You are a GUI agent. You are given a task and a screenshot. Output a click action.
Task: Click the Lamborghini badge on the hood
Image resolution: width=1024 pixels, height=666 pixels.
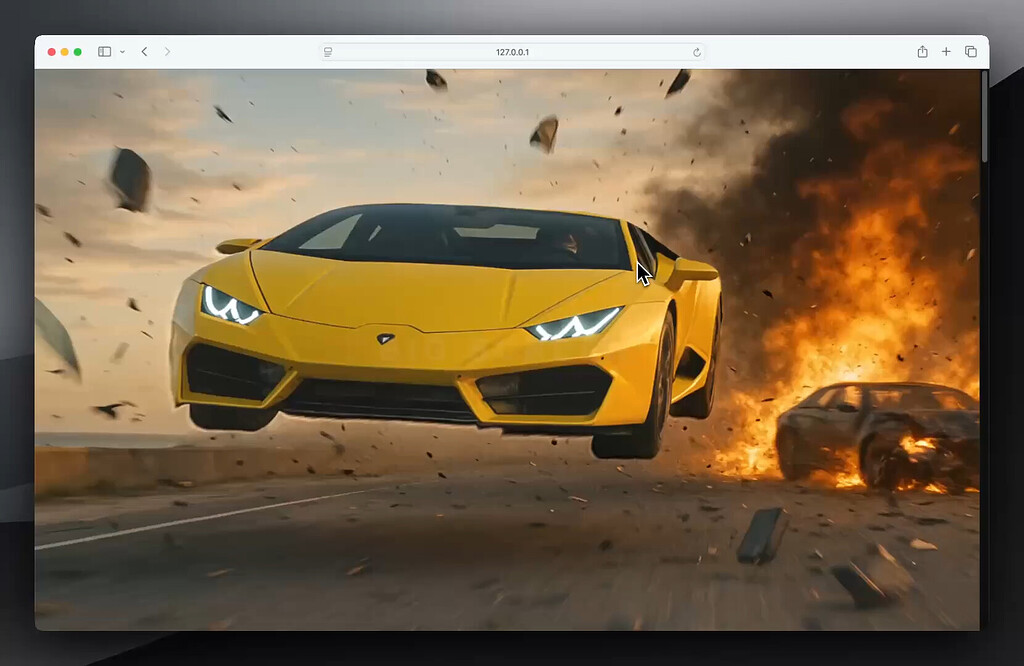(x=385, y=340)
